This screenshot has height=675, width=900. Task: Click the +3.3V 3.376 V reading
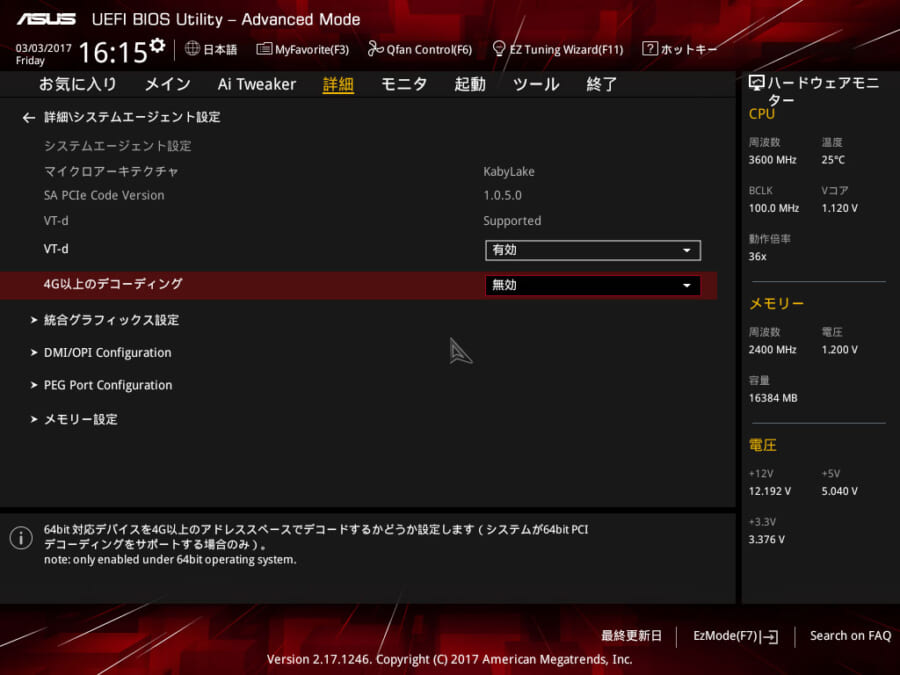[x=767, y=540]
